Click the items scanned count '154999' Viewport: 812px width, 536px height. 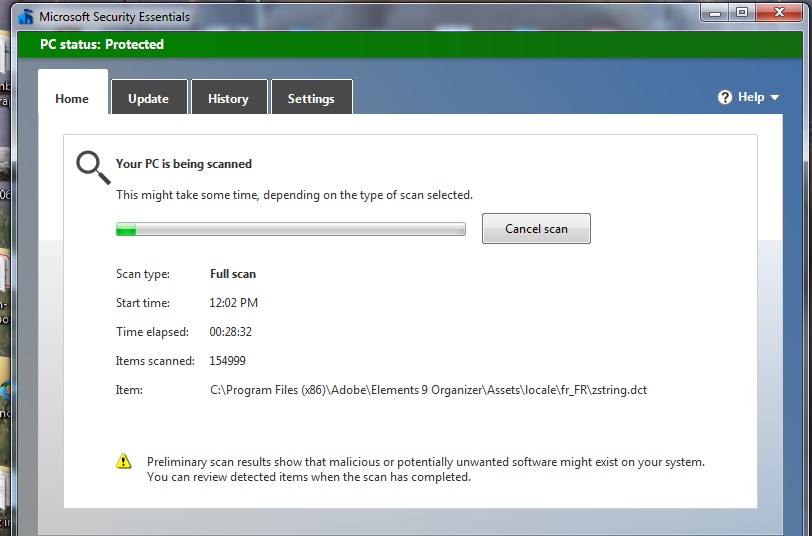click(x=227, y=361)
